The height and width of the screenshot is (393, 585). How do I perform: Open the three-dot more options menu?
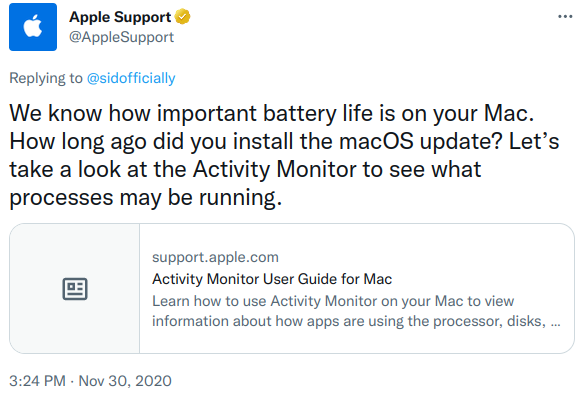pyautogui.click(x=565, y=16)
